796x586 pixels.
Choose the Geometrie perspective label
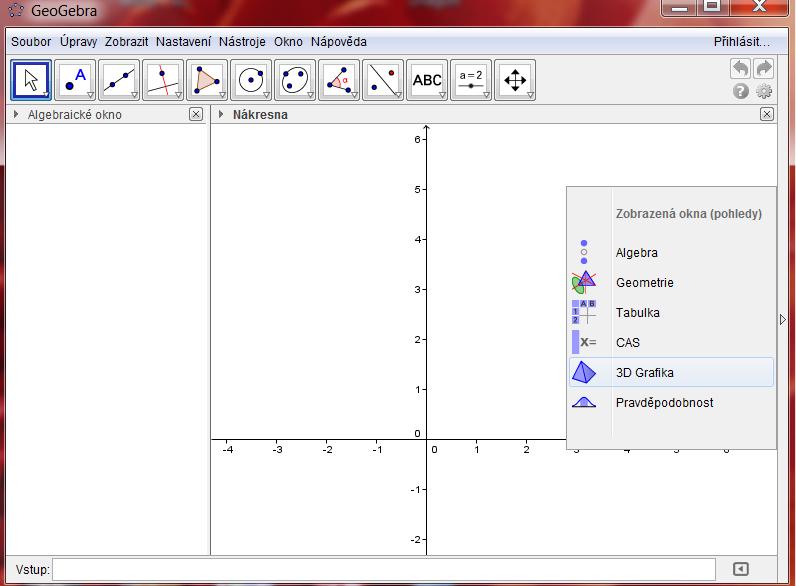point(645,282)
